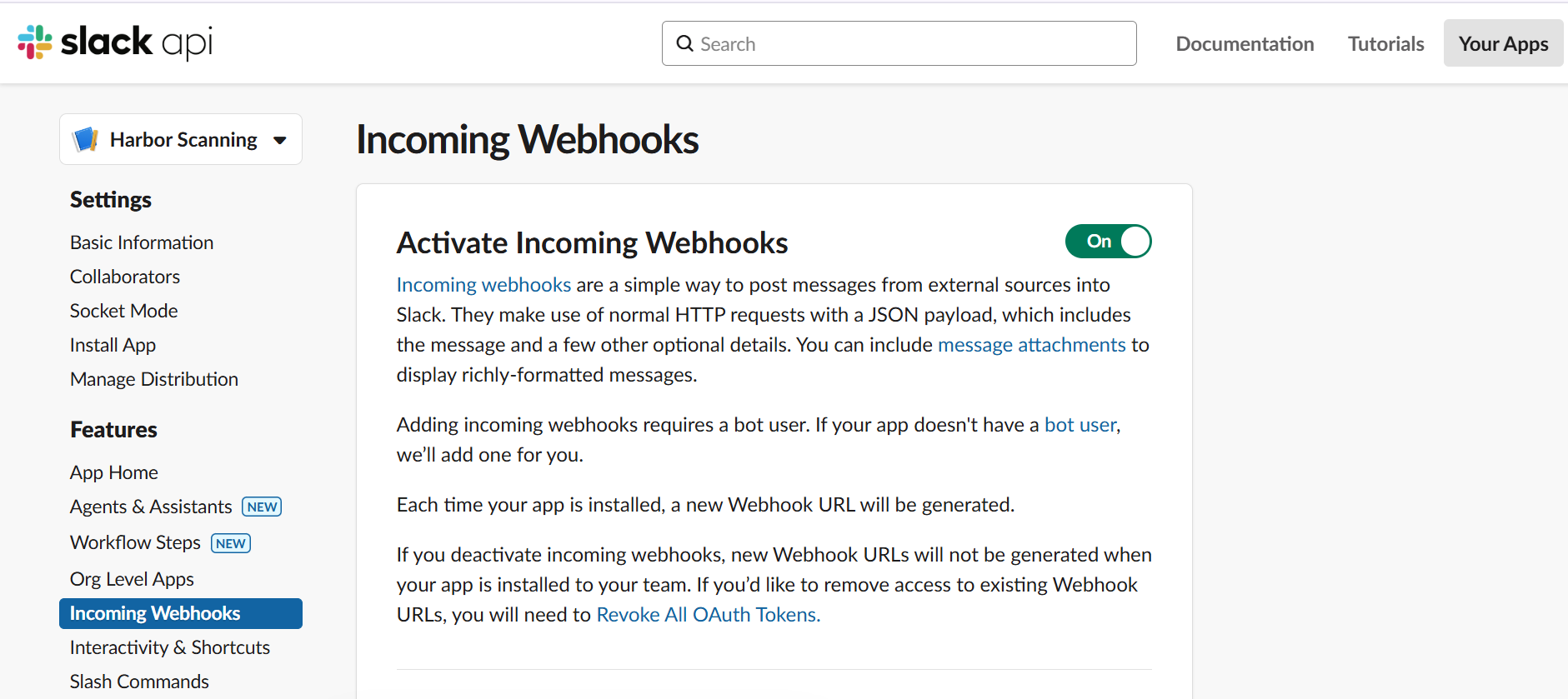This screenshot has width=1568, height=699.
Task: Open Interactivity & Shortcuts feature page
Action: tap(170, 647)
